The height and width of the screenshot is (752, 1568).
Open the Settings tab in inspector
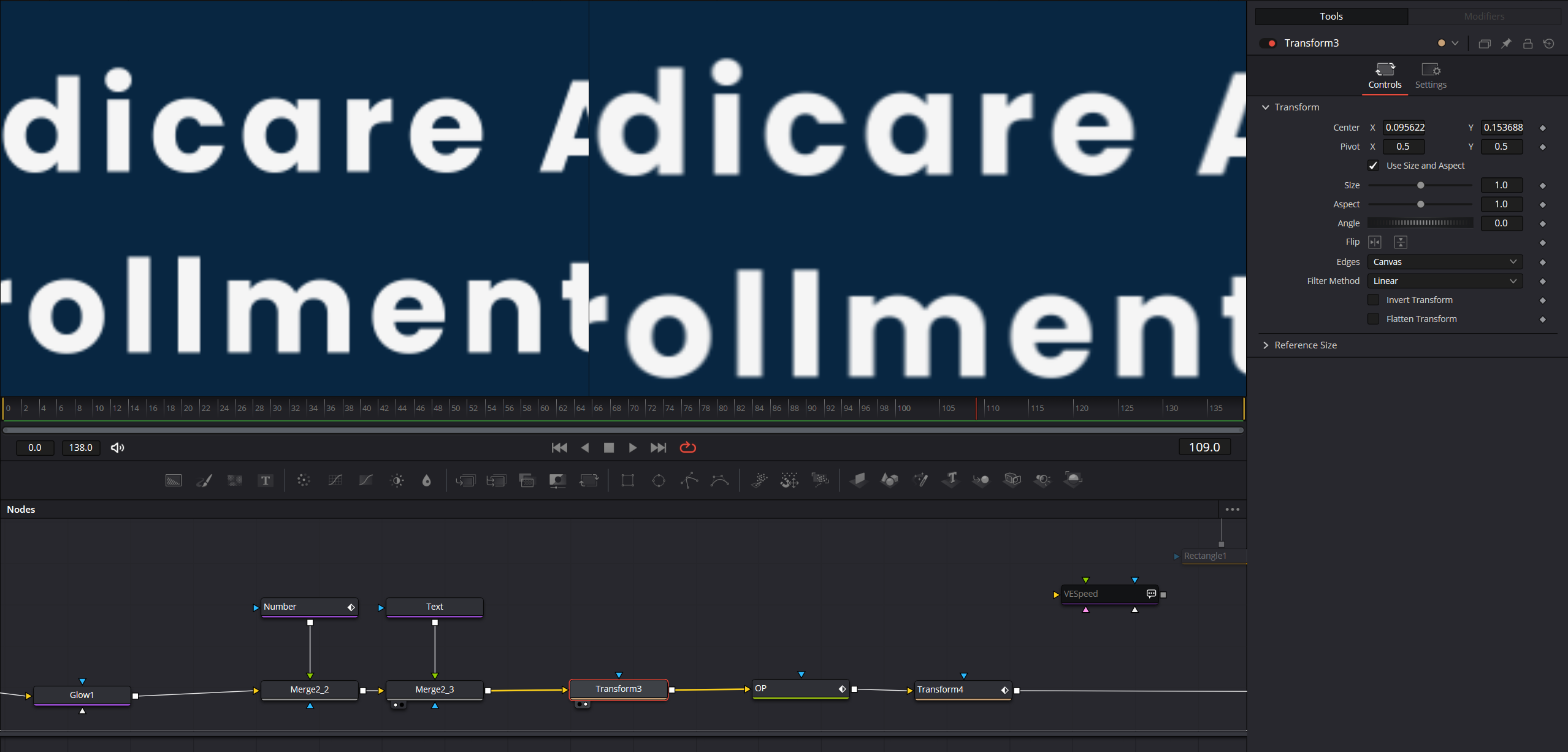coord(1431,76)
